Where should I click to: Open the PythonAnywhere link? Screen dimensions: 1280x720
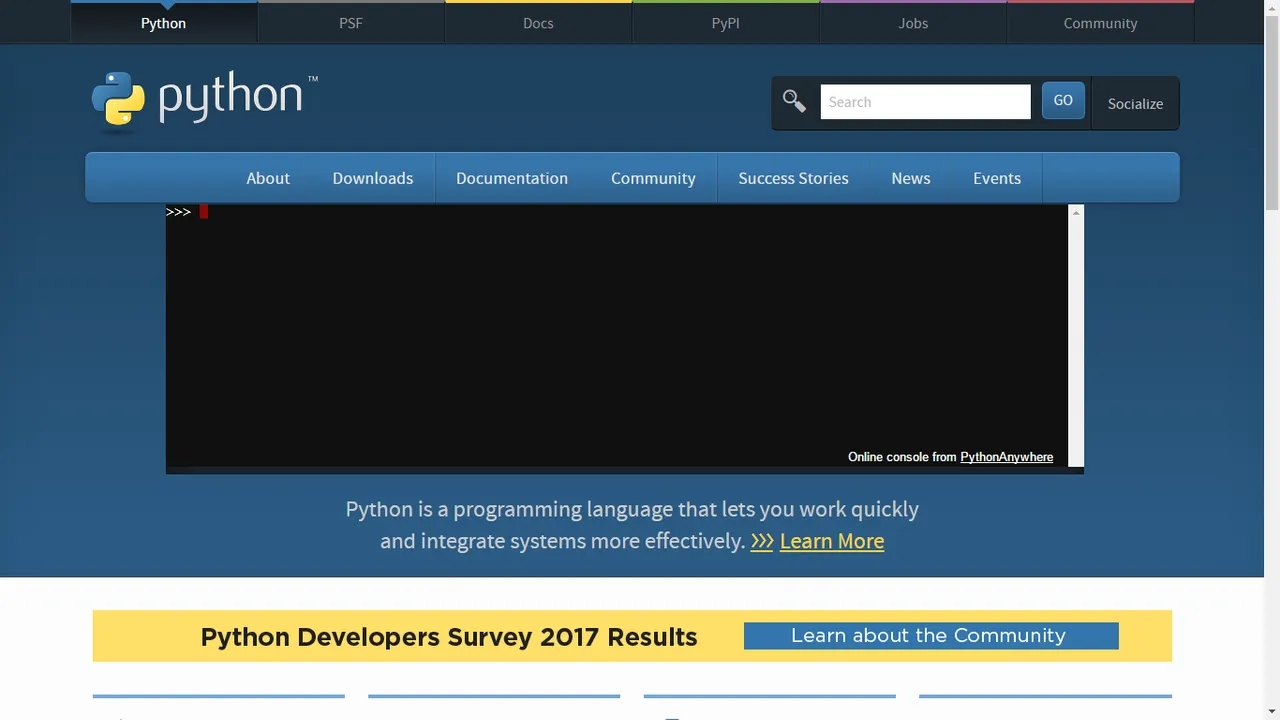coord(1006,457)
